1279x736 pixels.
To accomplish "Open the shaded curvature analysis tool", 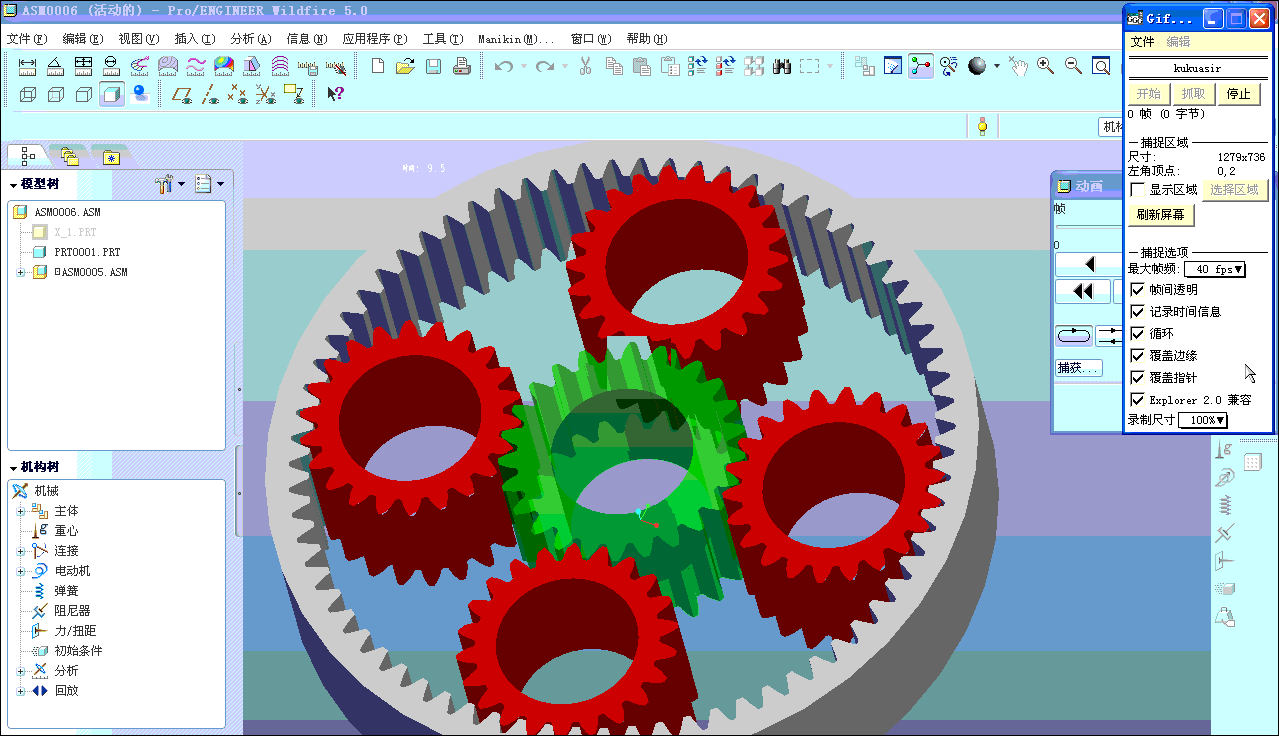I will 224,66.
